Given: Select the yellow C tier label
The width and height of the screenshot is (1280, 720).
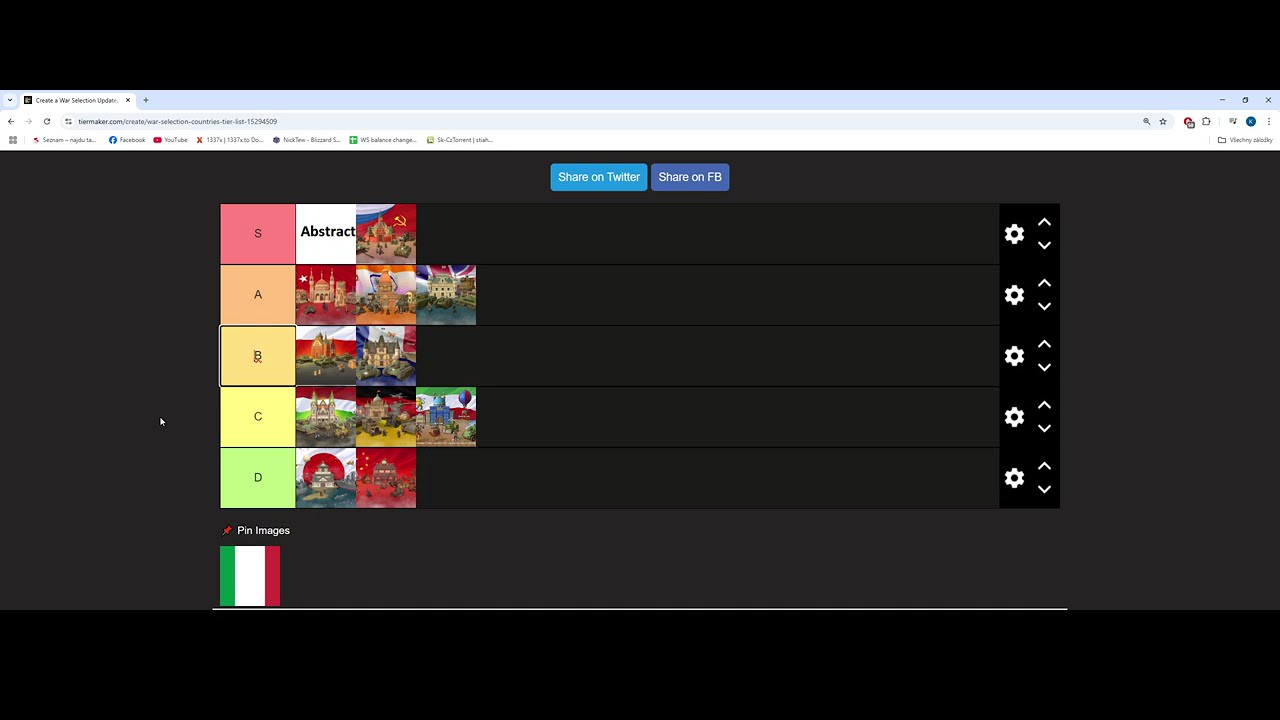Looking at the screenshot, I should [258, 417].
